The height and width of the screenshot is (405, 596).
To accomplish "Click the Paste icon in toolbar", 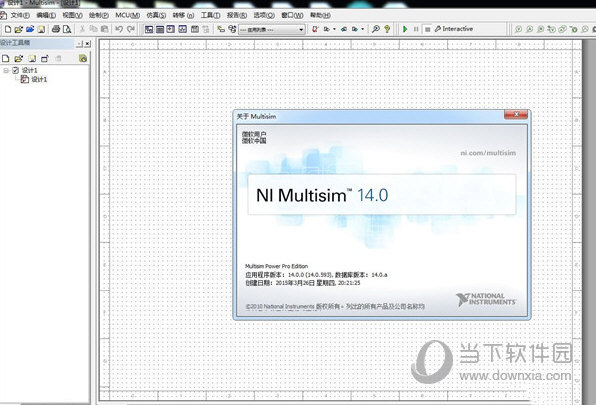I will coord(104,29).
